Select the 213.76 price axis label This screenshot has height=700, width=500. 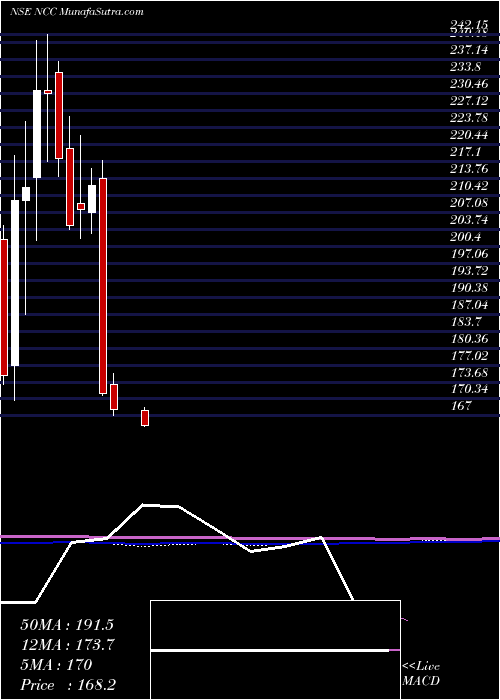tap(469, 169)
